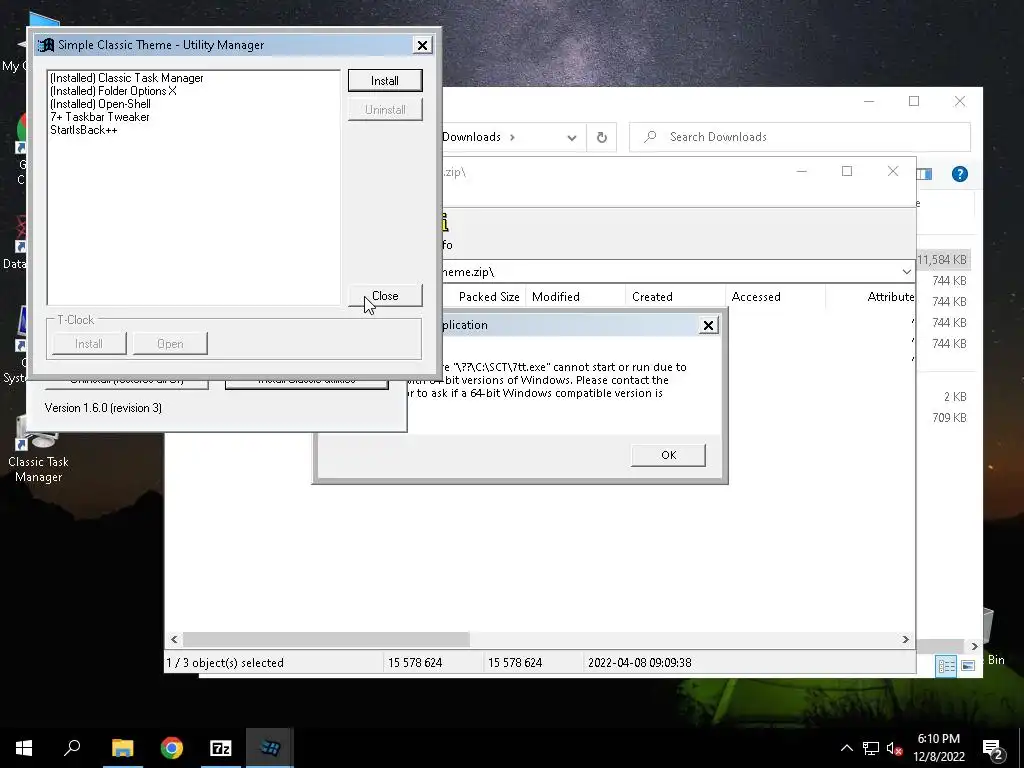
Task: Select Open-Shell list entry
Action: pos(100,104)
